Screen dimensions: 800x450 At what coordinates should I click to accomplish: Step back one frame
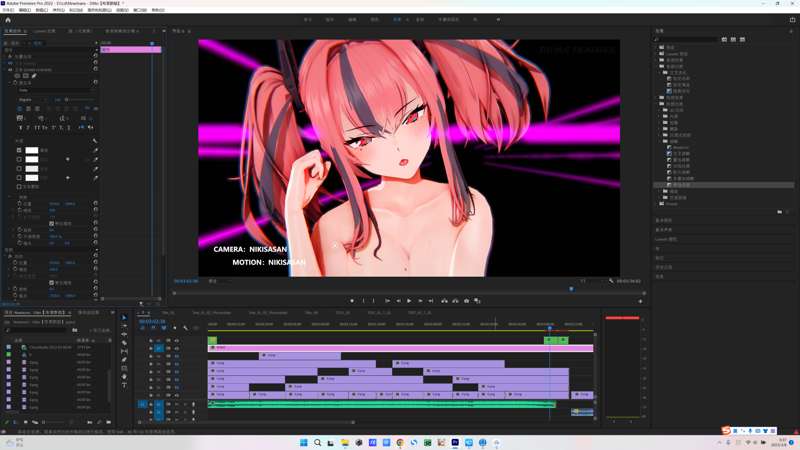398,301
